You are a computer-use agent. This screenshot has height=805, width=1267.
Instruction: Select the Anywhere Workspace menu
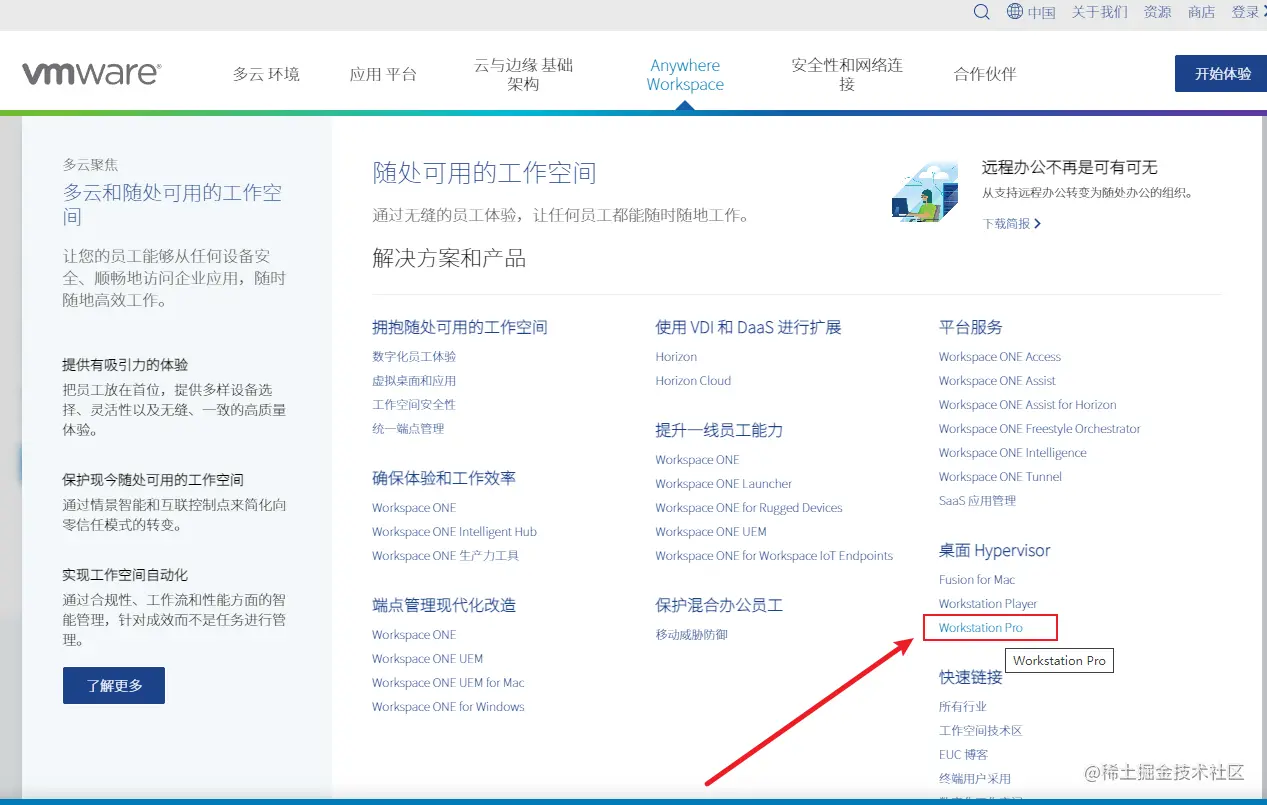685,75
